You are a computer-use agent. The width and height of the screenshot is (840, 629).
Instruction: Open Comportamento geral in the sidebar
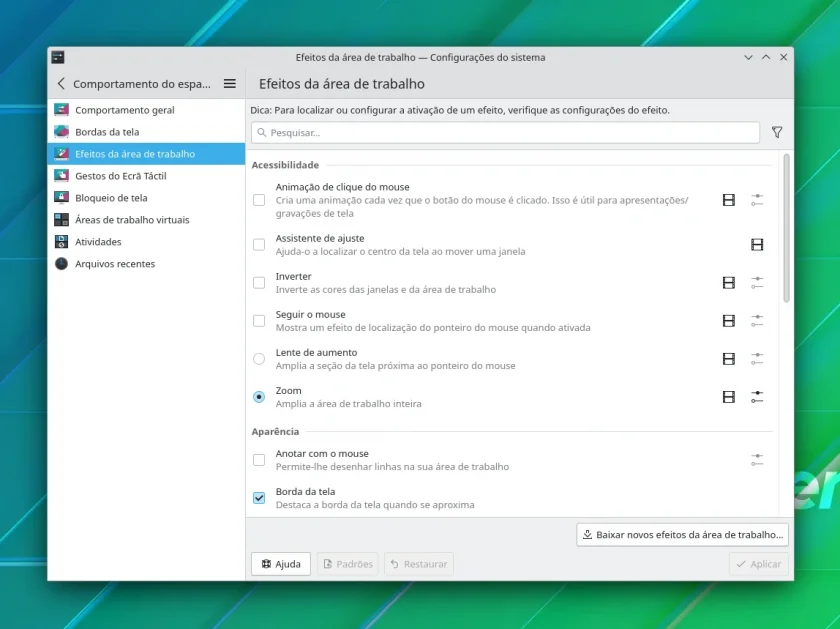coord(146,110)
